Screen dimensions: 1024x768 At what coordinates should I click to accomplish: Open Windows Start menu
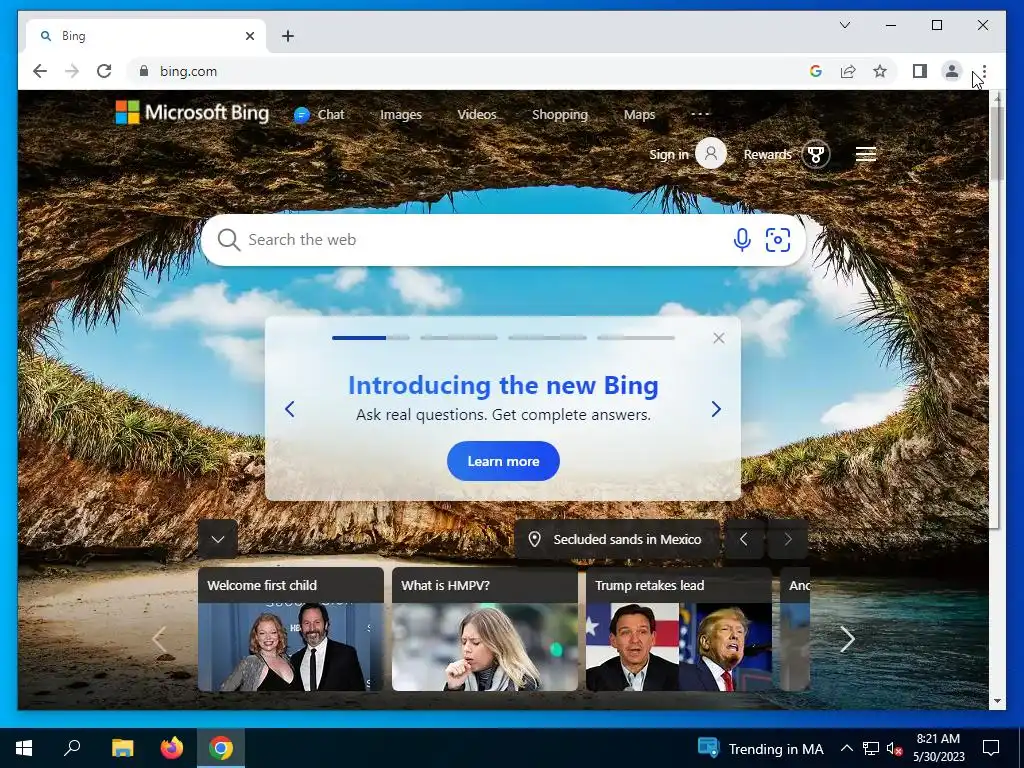(x=24, y=748)
